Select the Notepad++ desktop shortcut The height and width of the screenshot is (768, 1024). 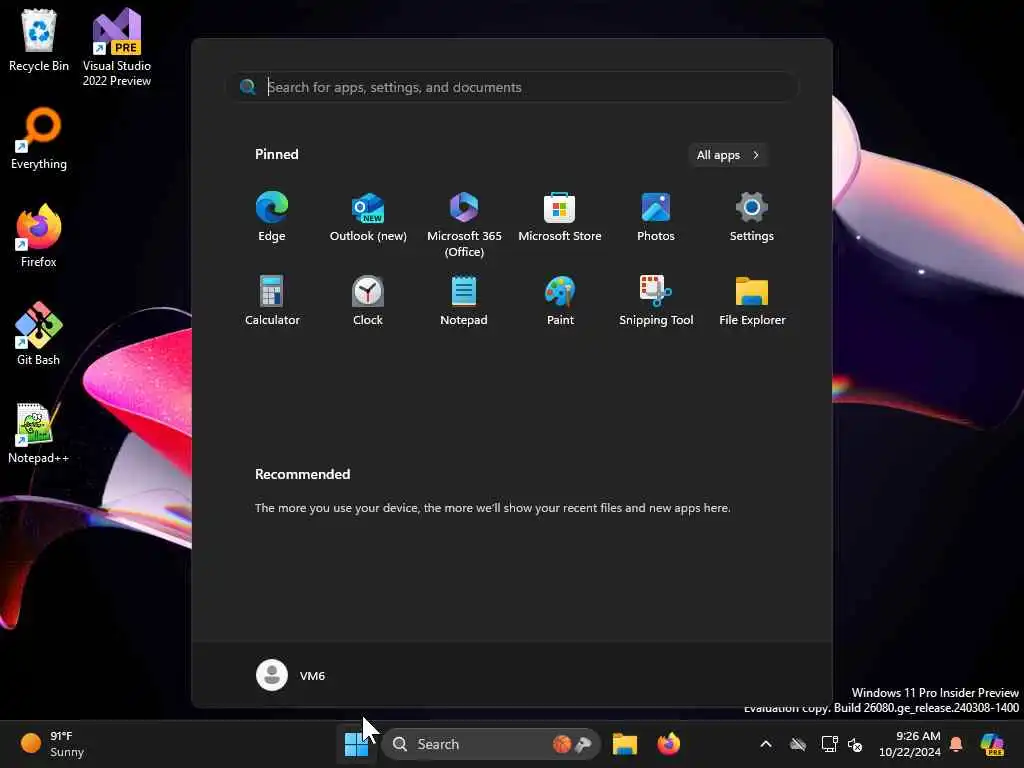pyautogui.click(x=39, y=432)
